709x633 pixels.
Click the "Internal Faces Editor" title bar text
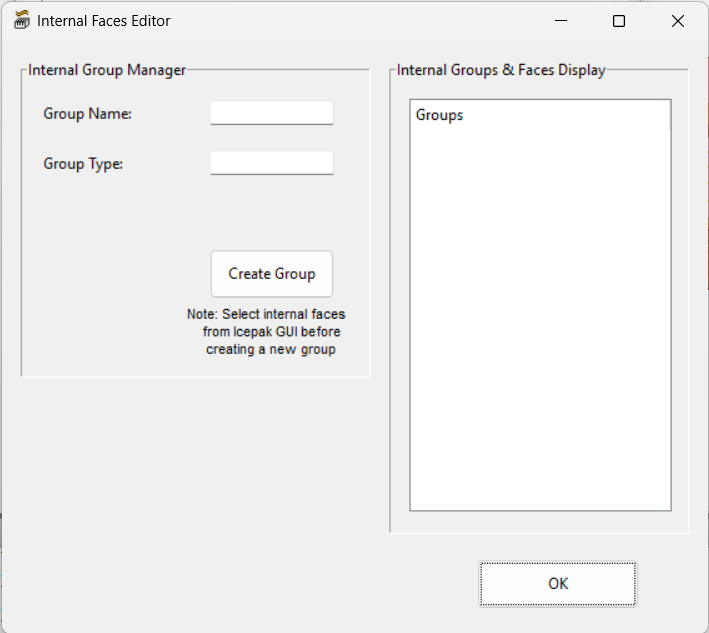click(x=104, y=21)
